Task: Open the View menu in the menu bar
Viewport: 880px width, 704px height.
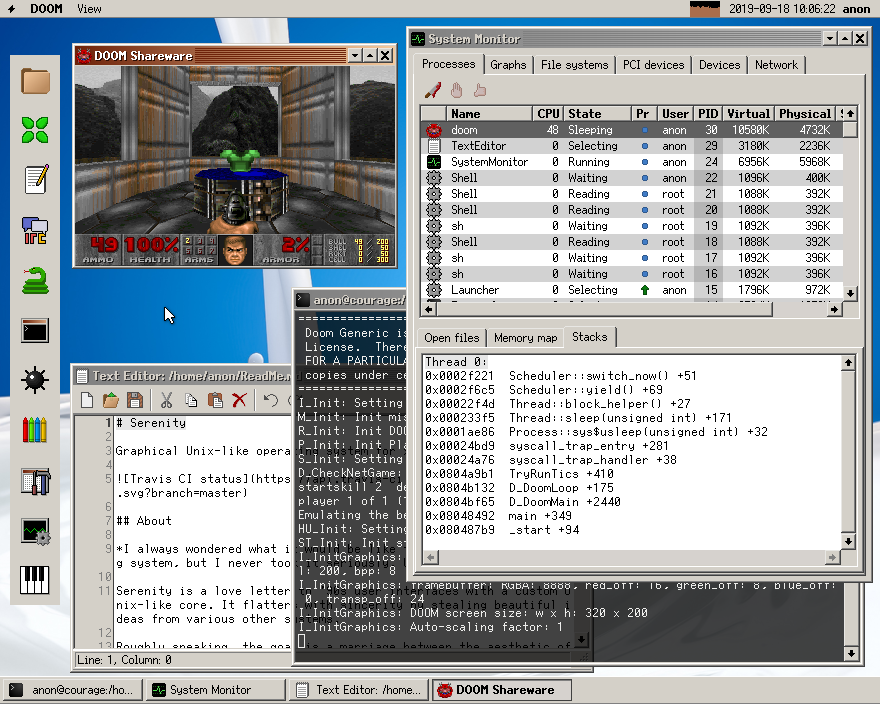Action: point(89,9)
